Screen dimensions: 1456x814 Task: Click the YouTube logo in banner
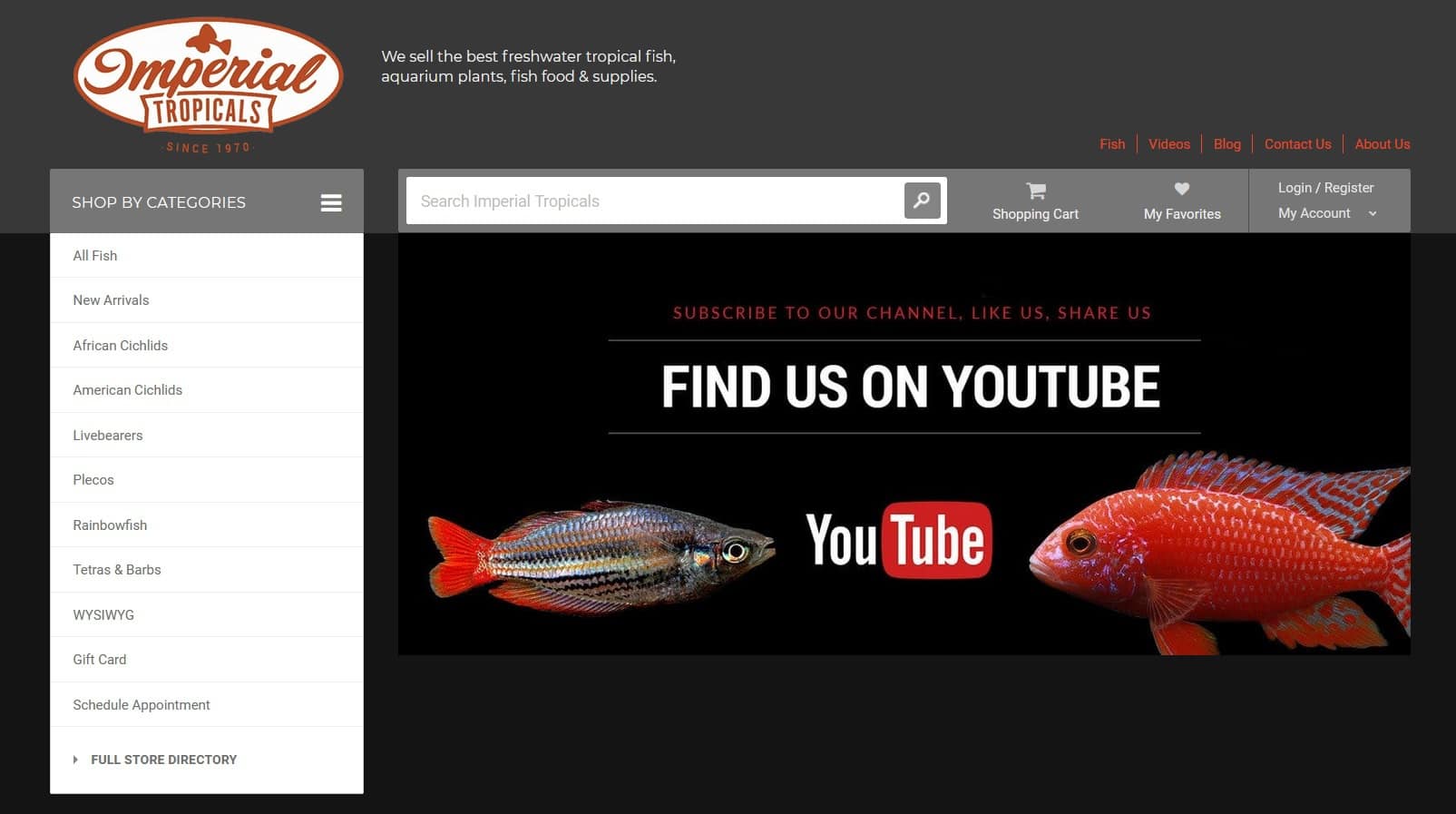[x=898, y=540]
